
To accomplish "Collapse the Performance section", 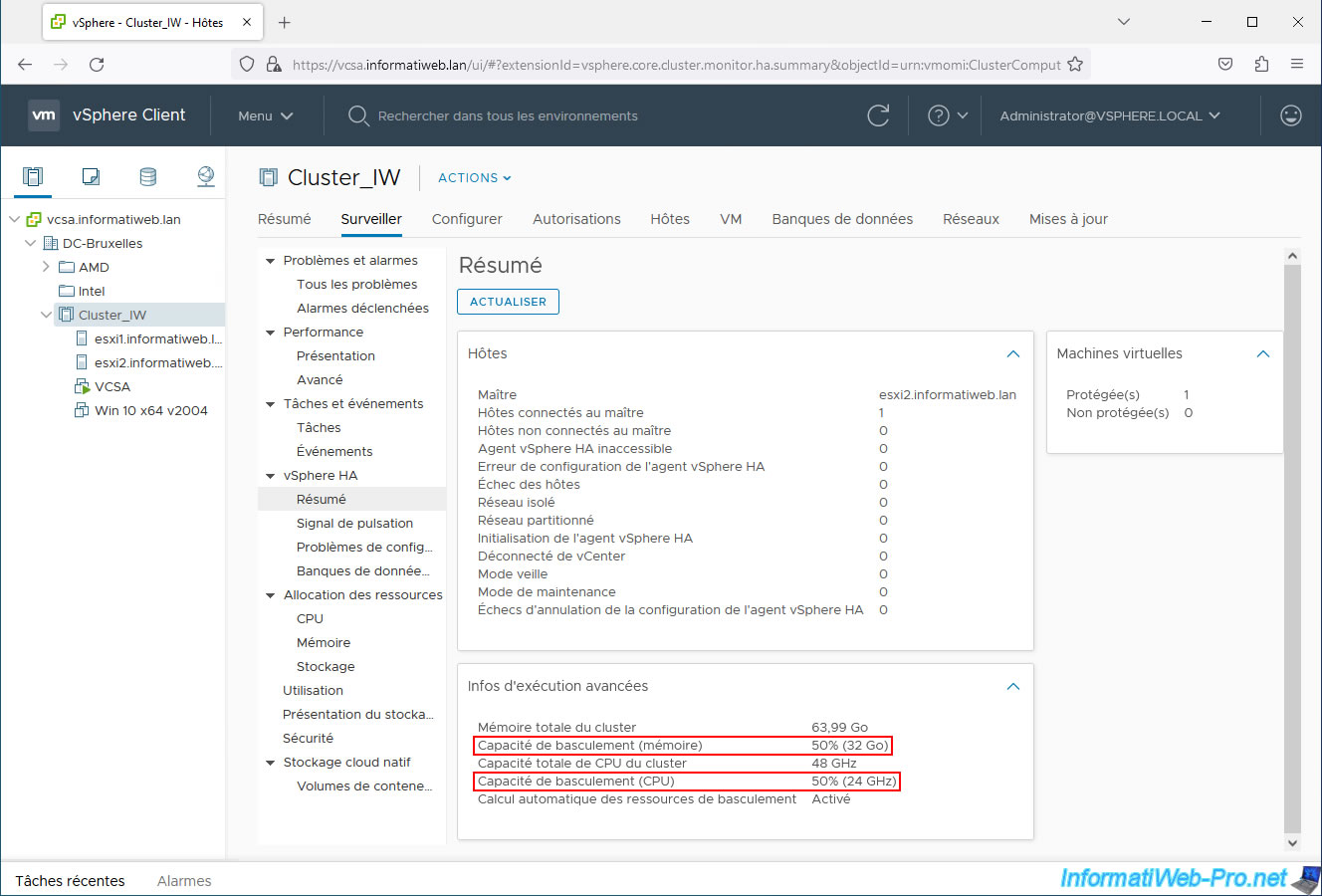I will 270,333.
